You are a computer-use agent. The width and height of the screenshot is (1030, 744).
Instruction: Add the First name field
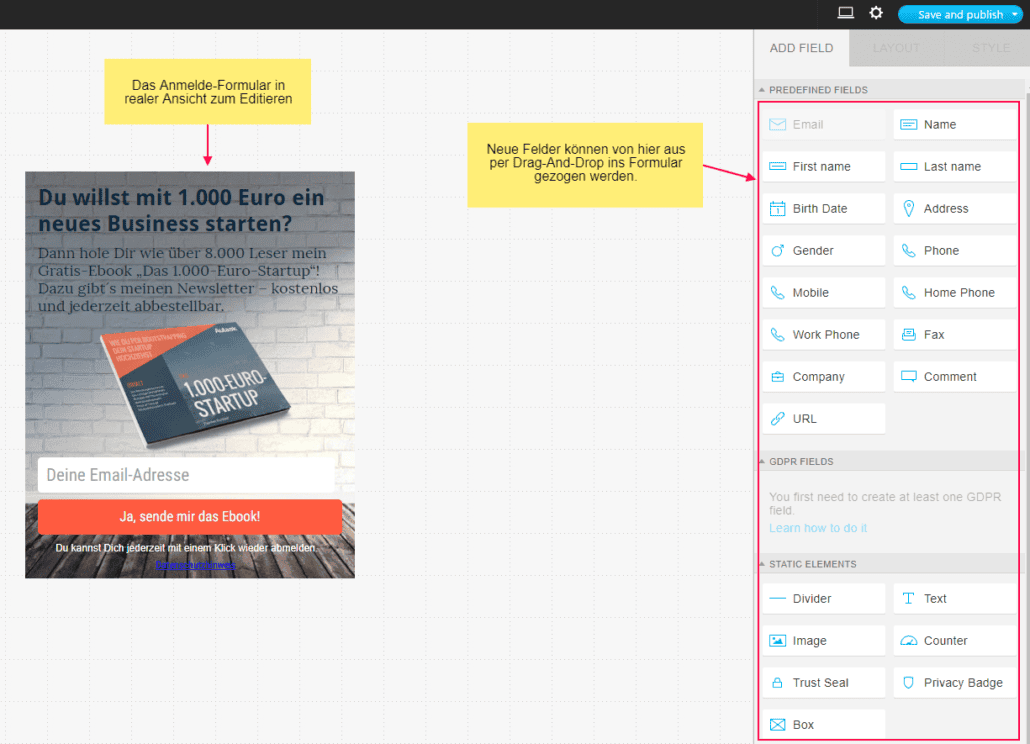[824, 167]
